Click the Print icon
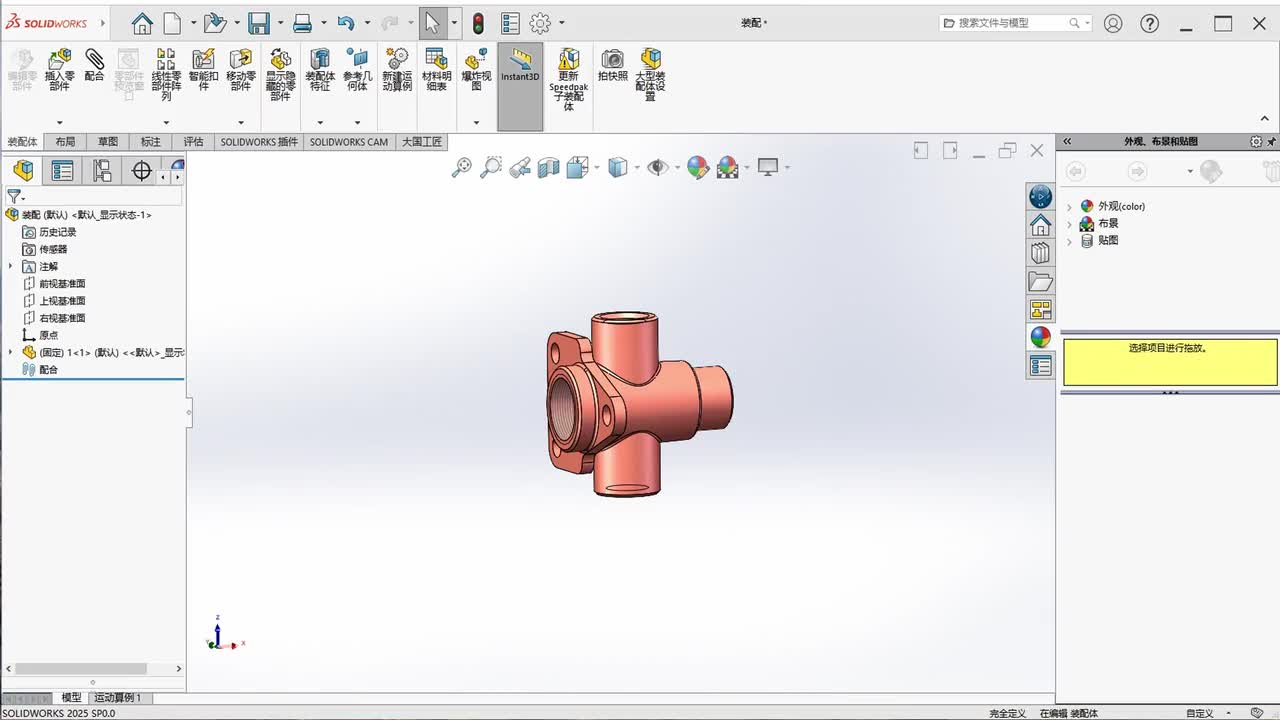Screen dimensions: 1280x720 (x=302, y=23)
